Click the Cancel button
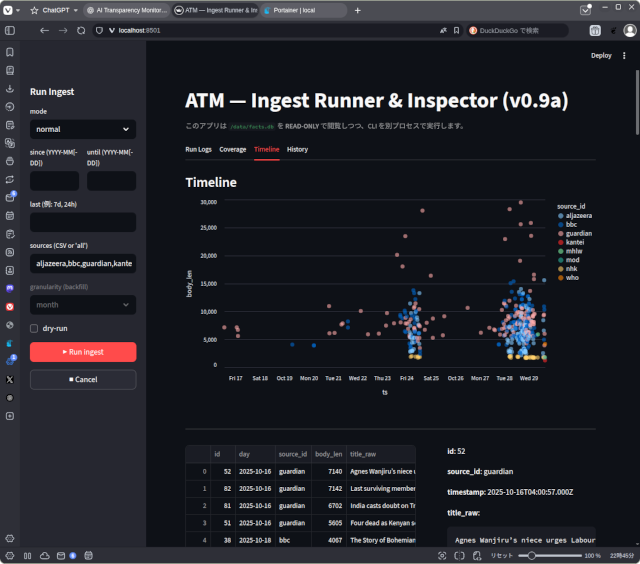Screen dimensions: 640x564 83,379
